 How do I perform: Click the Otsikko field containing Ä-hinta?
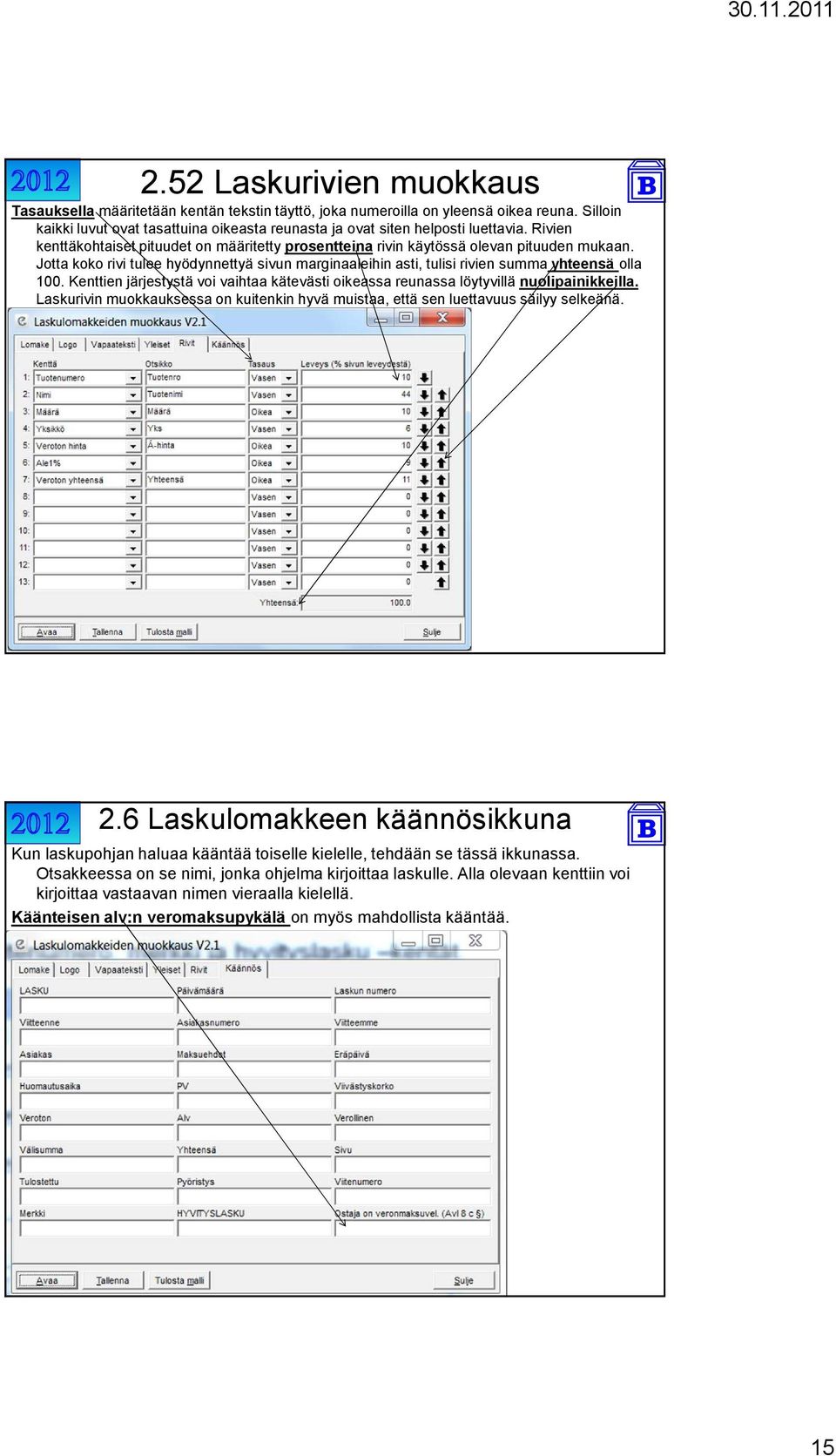click(x=195, y=446)
